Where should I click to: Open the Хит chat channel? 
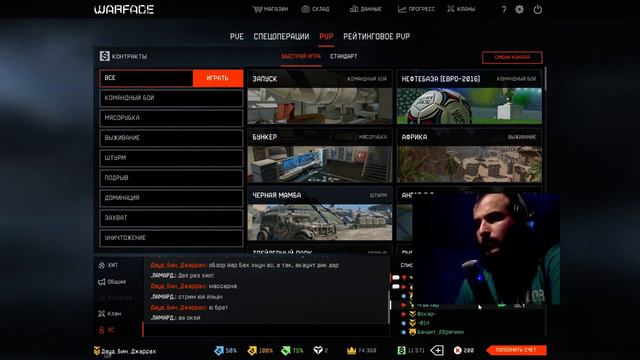point(109,265)
